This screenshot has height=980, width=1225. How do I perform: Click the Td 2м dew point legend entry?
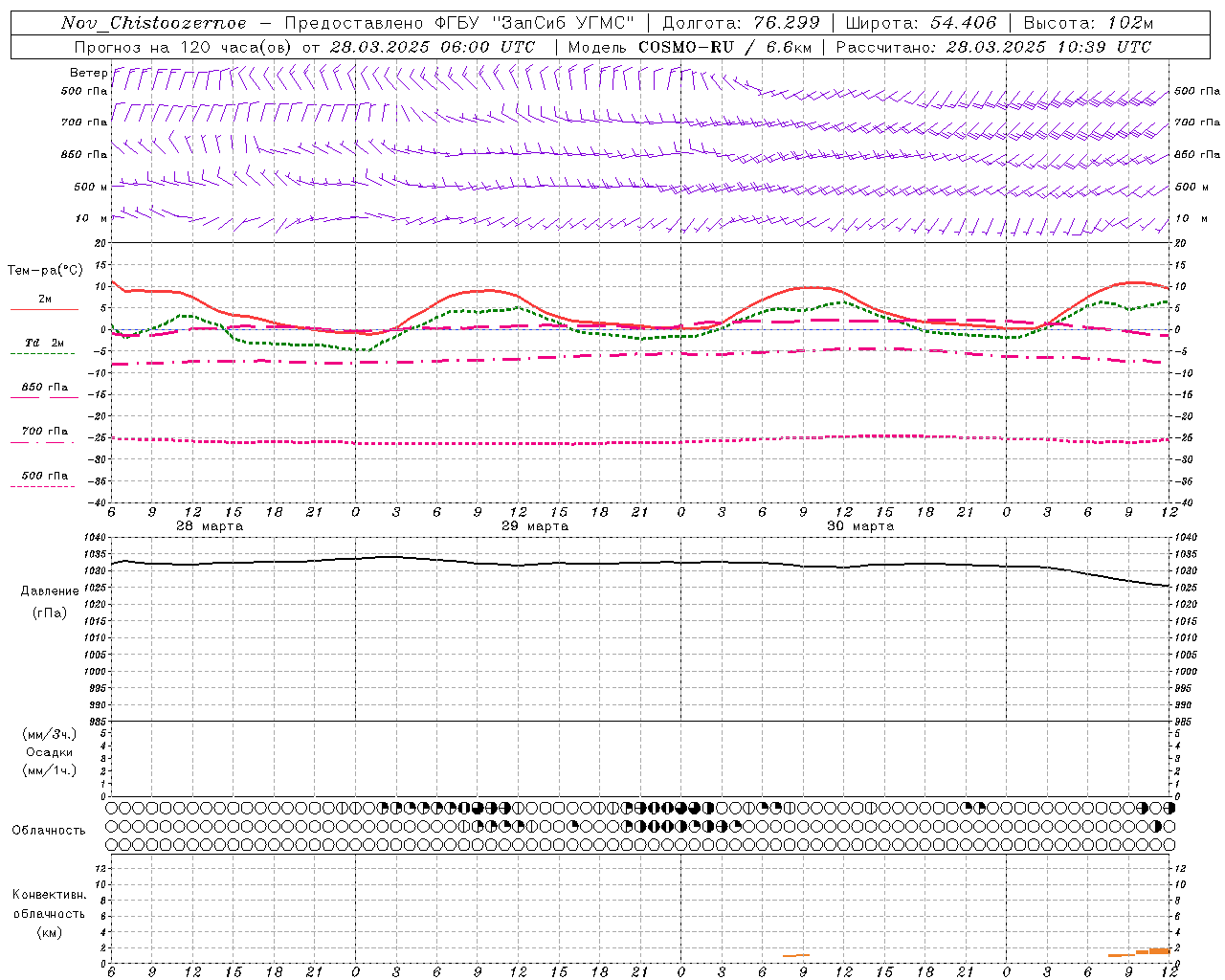[45, 343]
